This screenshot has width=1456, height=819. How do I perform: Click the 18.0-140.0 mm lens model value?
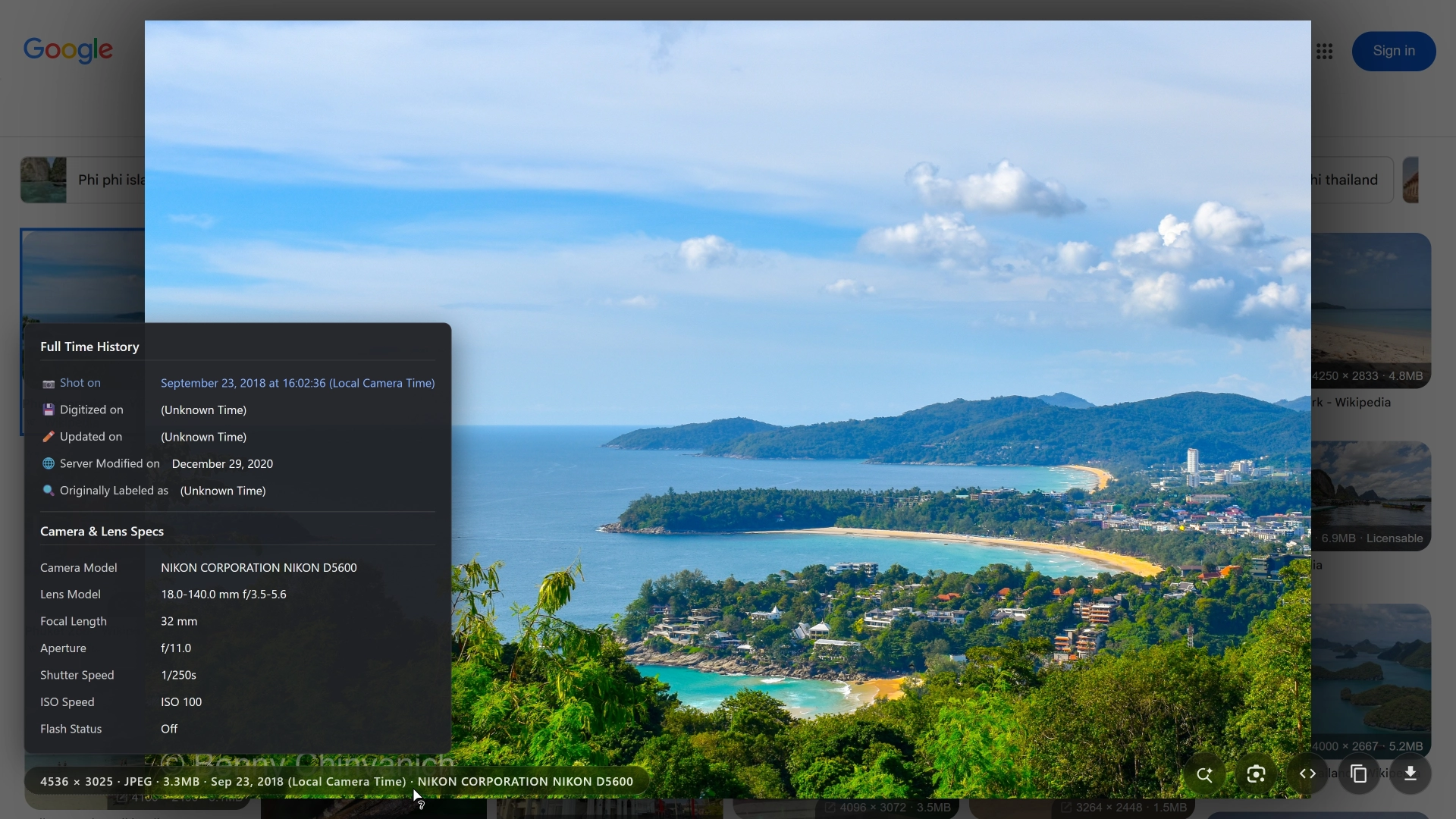tap(224, 595)
